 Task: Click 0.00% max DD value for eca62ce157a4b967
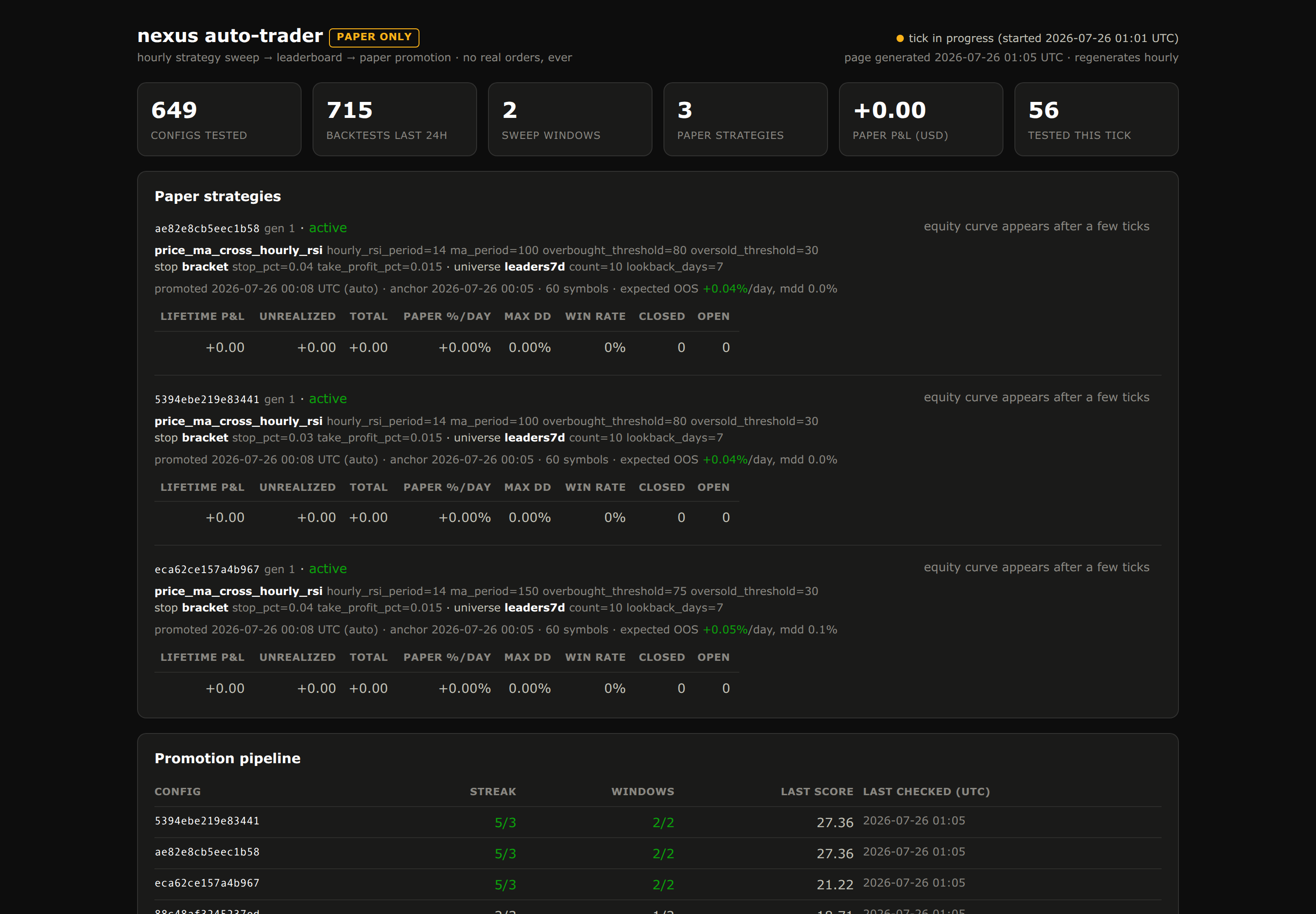point(529,688)
